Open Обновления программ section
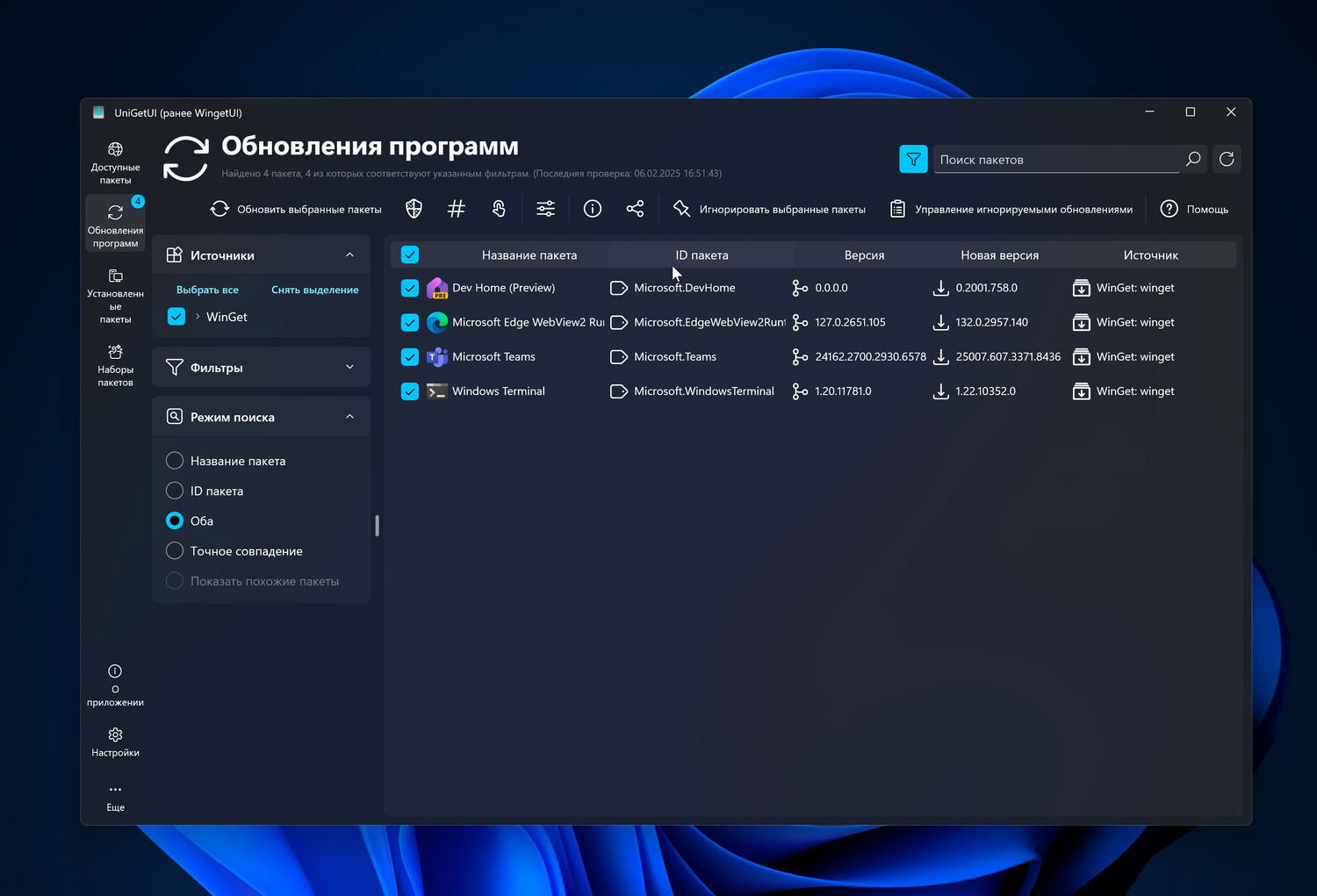The image size is (1317, 896). (115, 223)
